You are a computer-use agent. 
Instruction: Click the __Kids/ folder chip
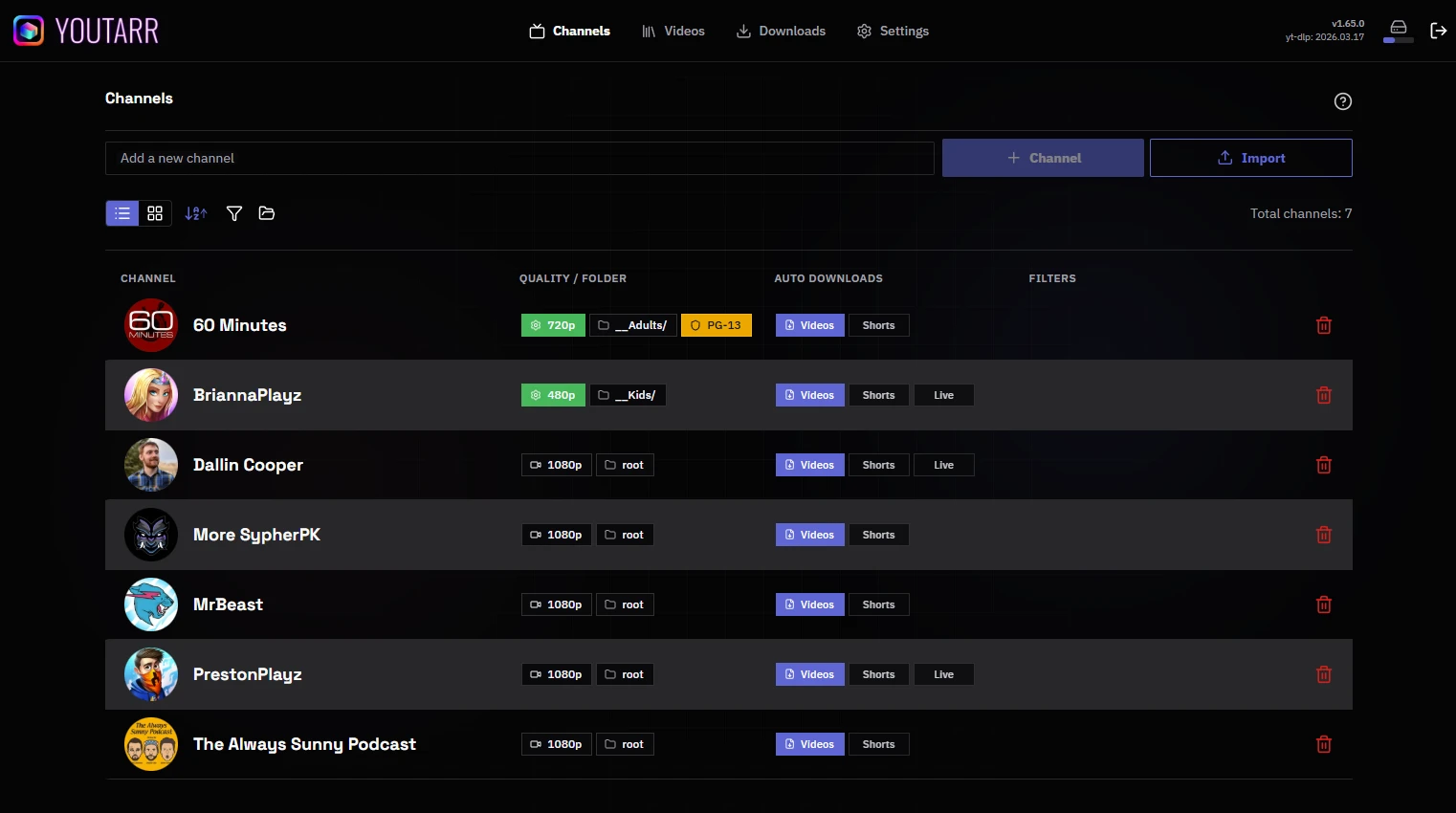tap(628, 395)
